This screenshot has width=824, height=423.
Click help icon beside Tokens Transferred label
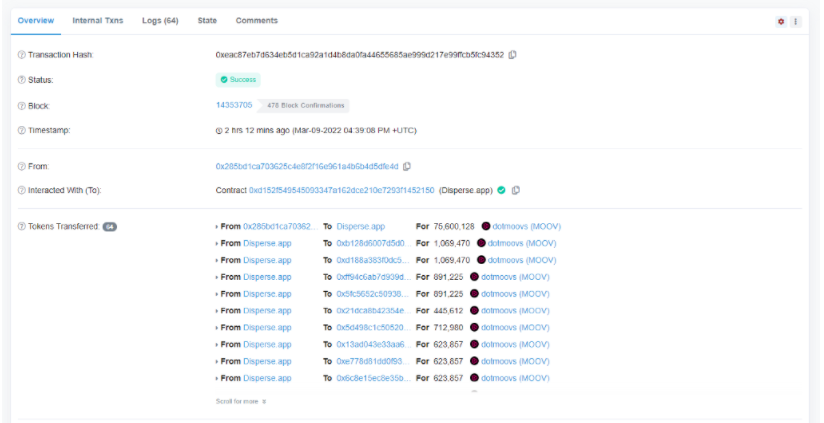(22, 226)
